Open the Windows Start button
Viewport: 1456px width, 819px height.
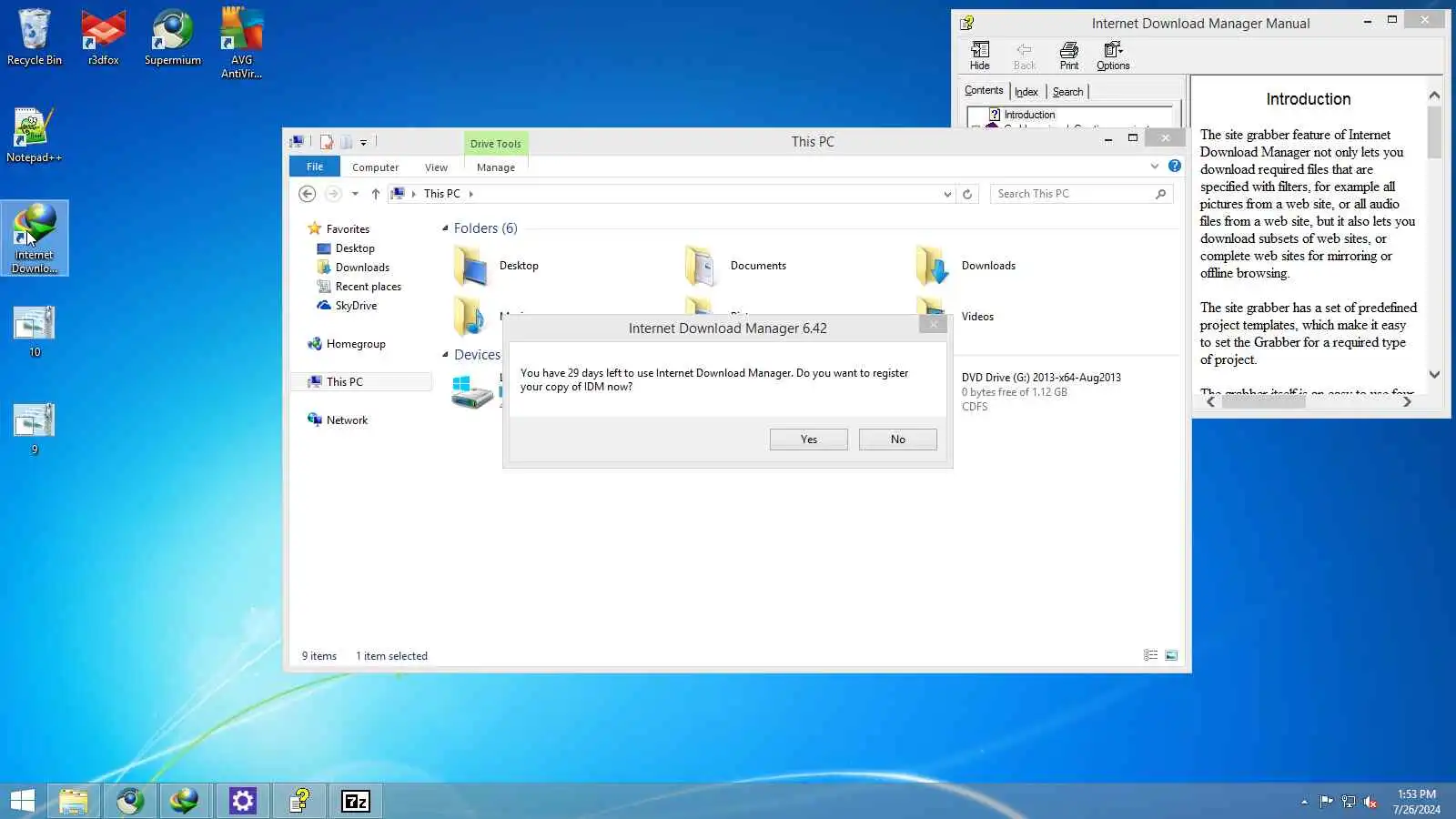22,801
